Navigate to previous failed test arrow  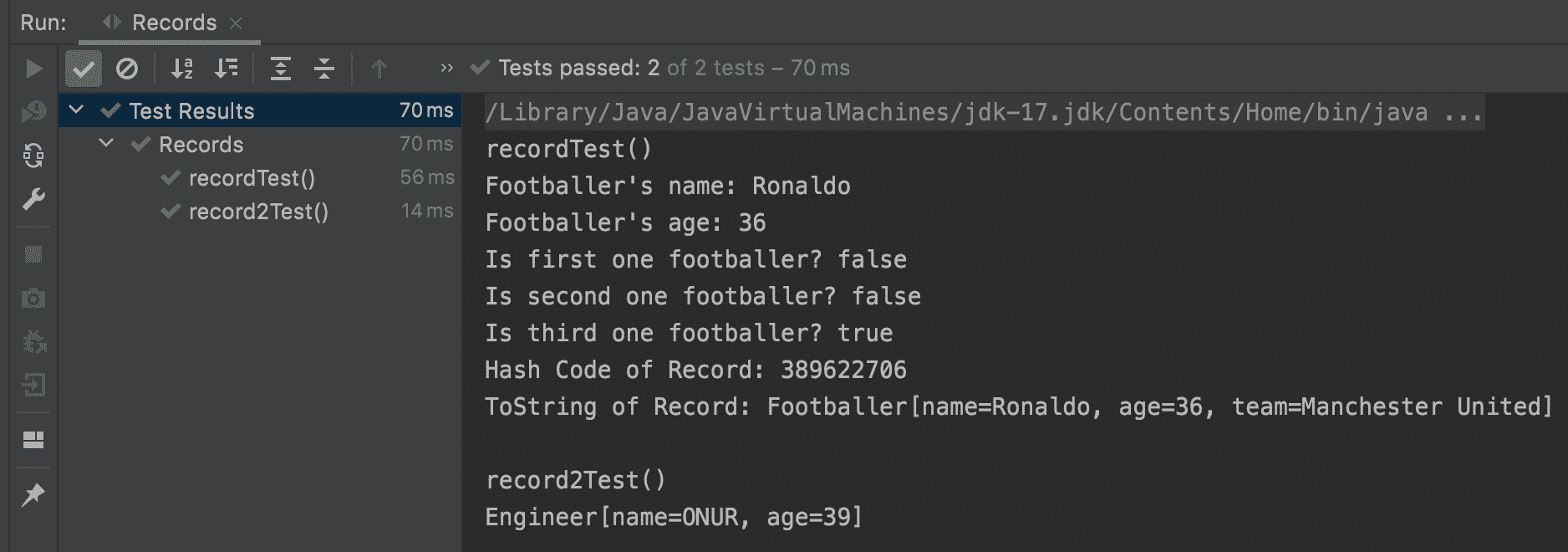click(x=378, y=69)
